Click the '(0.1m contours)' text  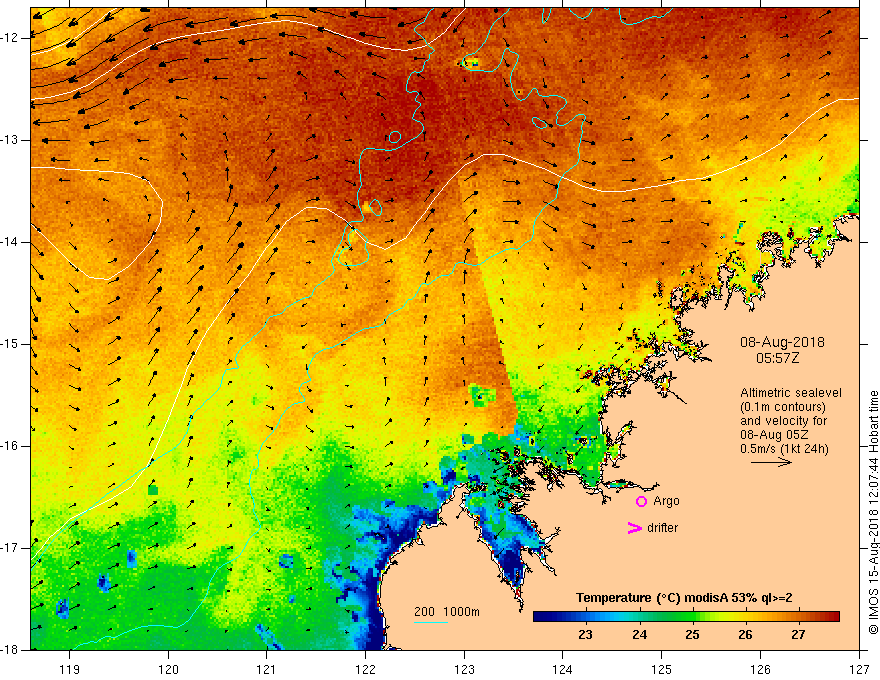coord(783,407)
